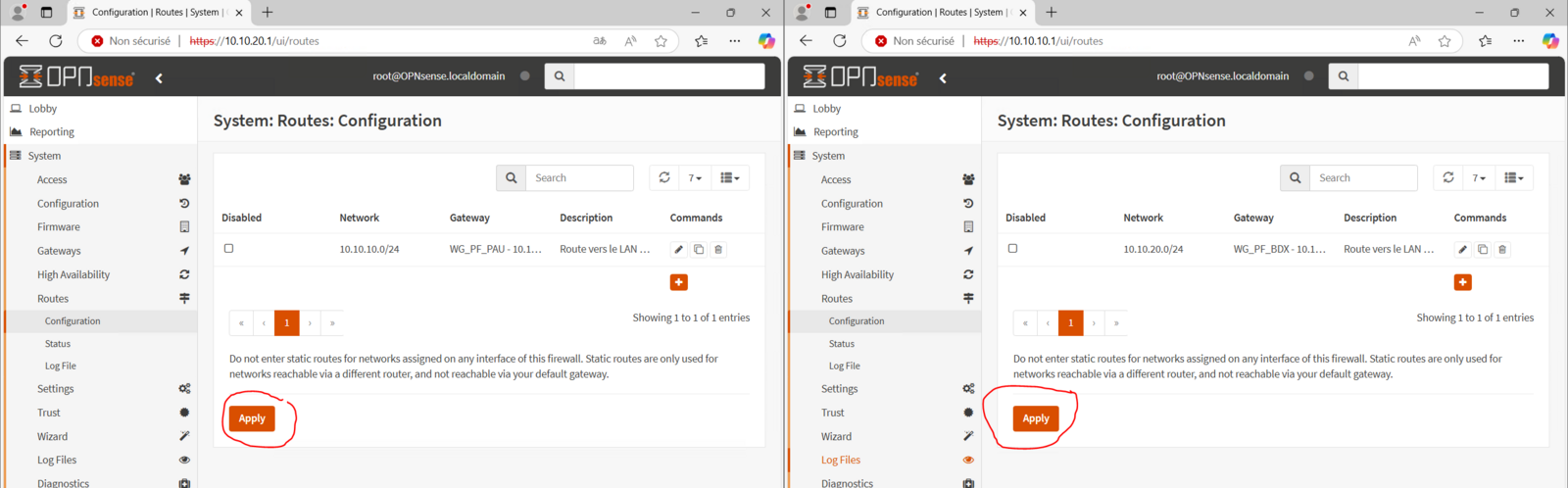Delete the 10.10.20.0/24 route via trash icon

(1502, 250)
